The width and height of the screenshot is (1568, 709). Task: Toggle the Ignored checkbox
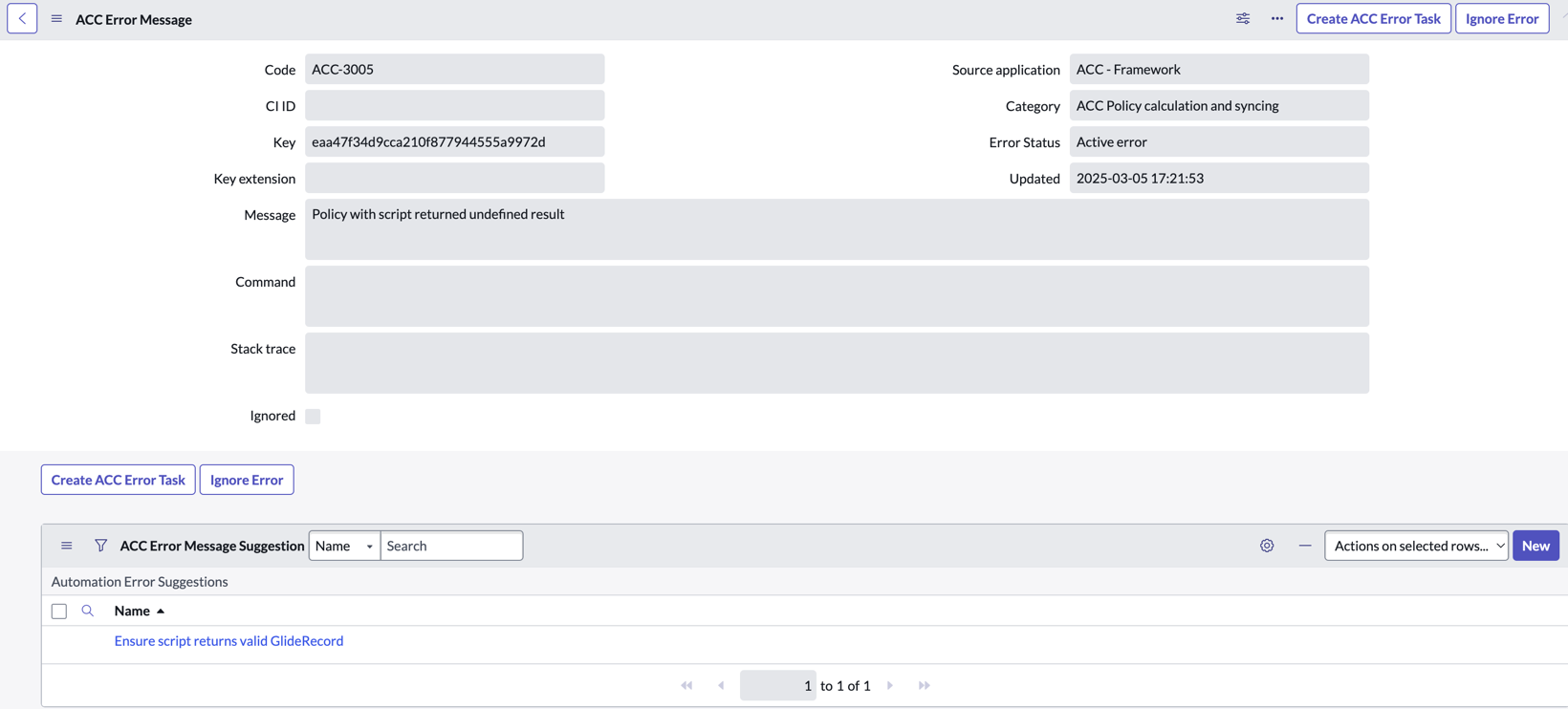(313, 416)
